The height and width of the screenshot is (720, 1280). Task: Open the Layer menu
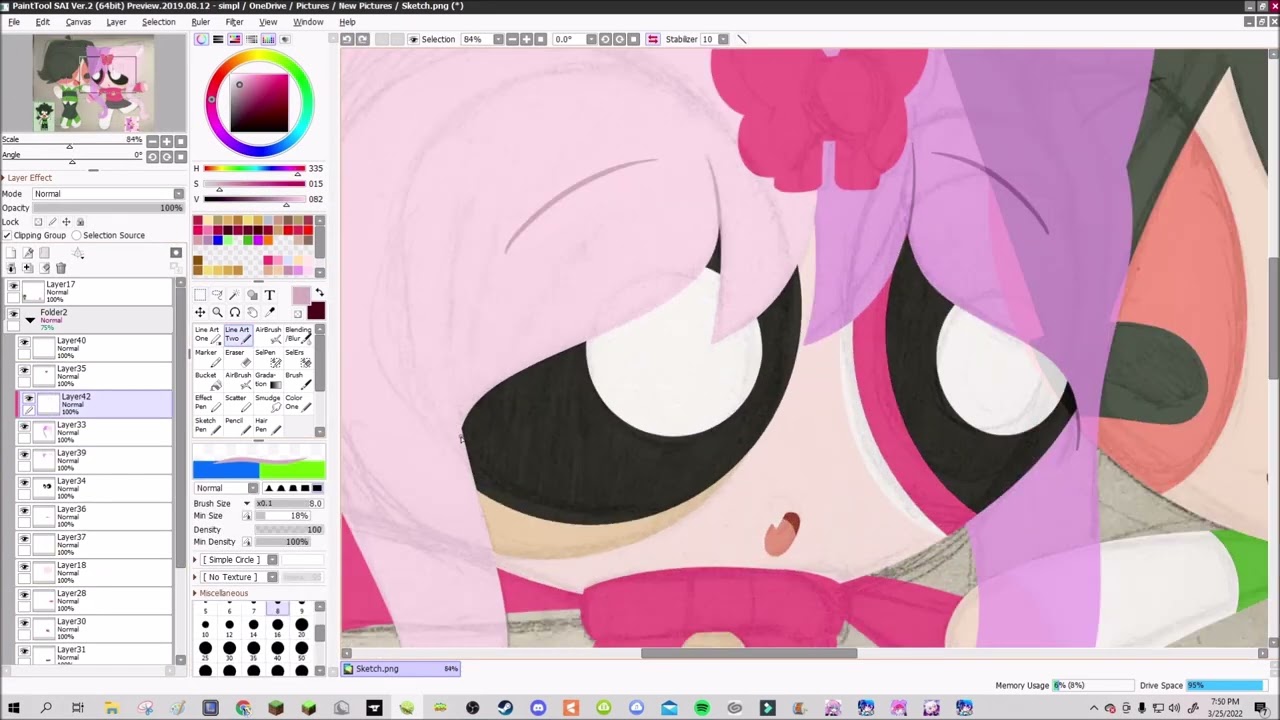pyautogui.click(x=116, y=22)
